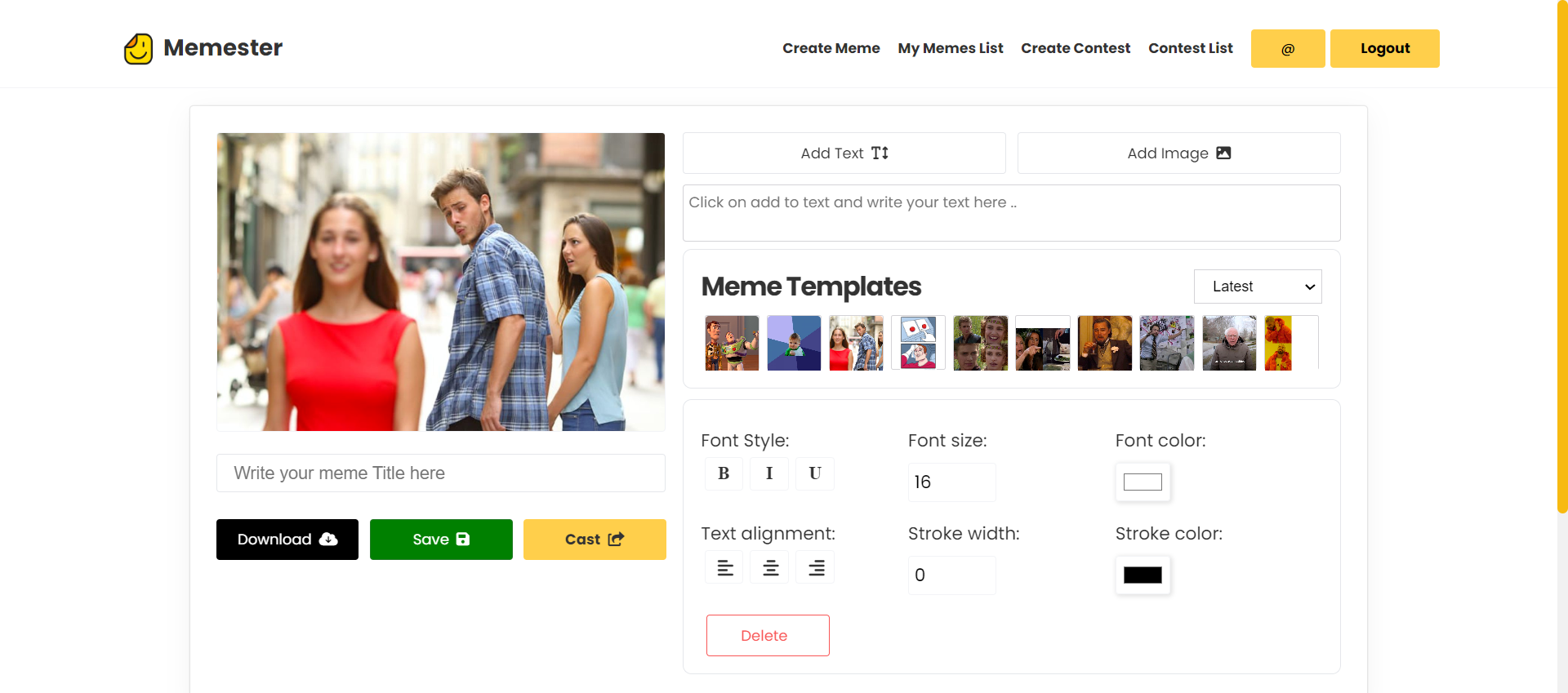Viewport: 1568px width, 693px height.
Task: Select the Anakin and Padme template
Action: point(980,343)
